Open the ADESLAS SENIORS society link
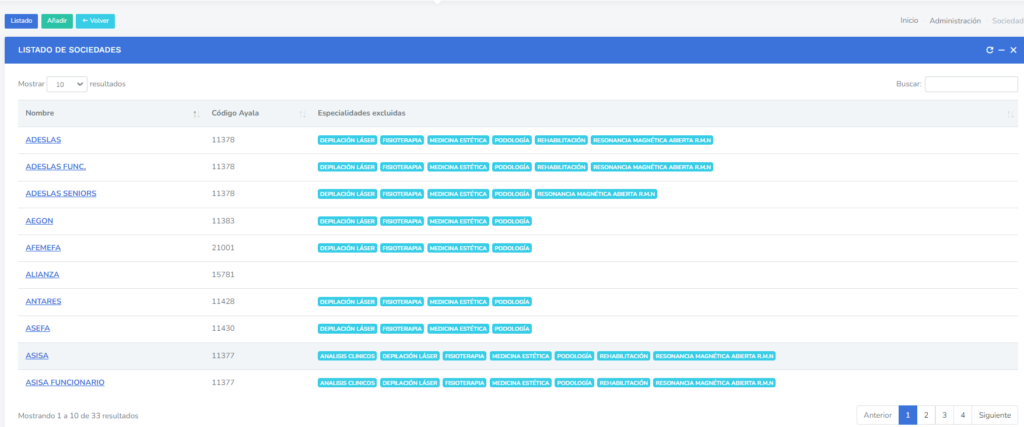1024x427 pixels. pyautogui.click(x=61, y=194)
